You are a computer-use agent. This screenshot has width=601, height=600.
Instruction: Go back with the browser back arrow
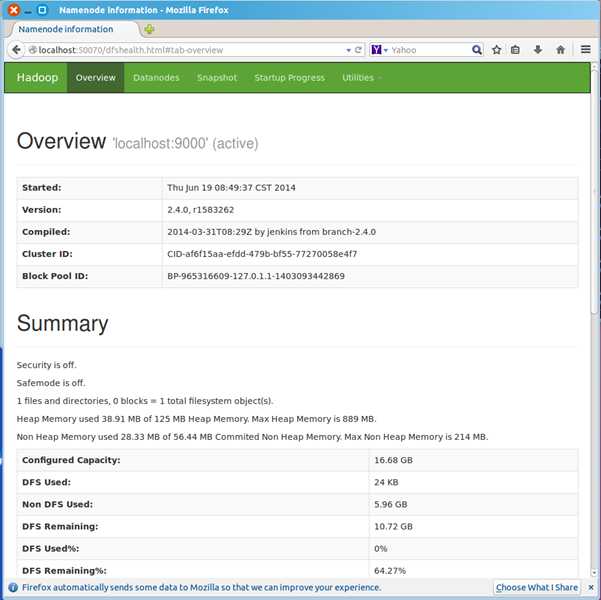point(16,50)
